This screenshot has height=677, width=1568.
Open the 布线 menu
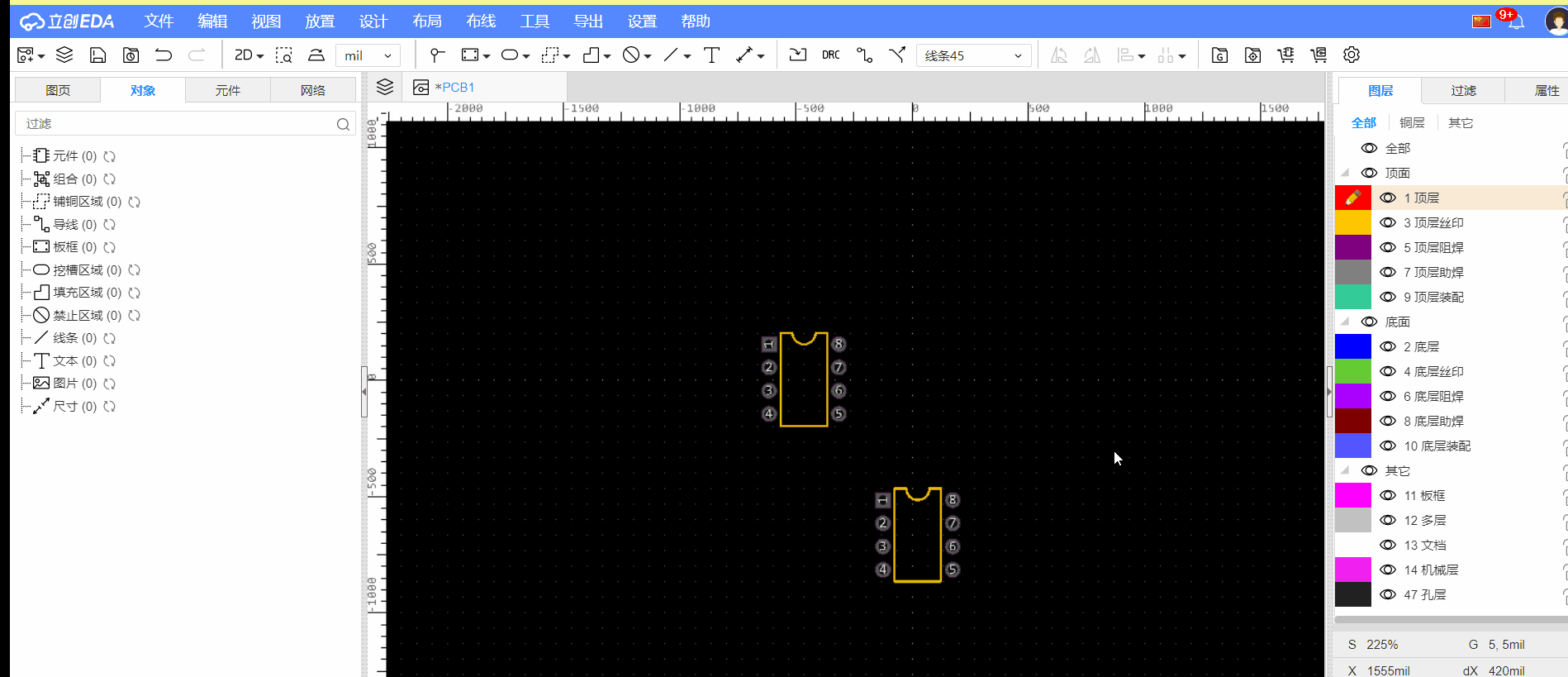481,21
